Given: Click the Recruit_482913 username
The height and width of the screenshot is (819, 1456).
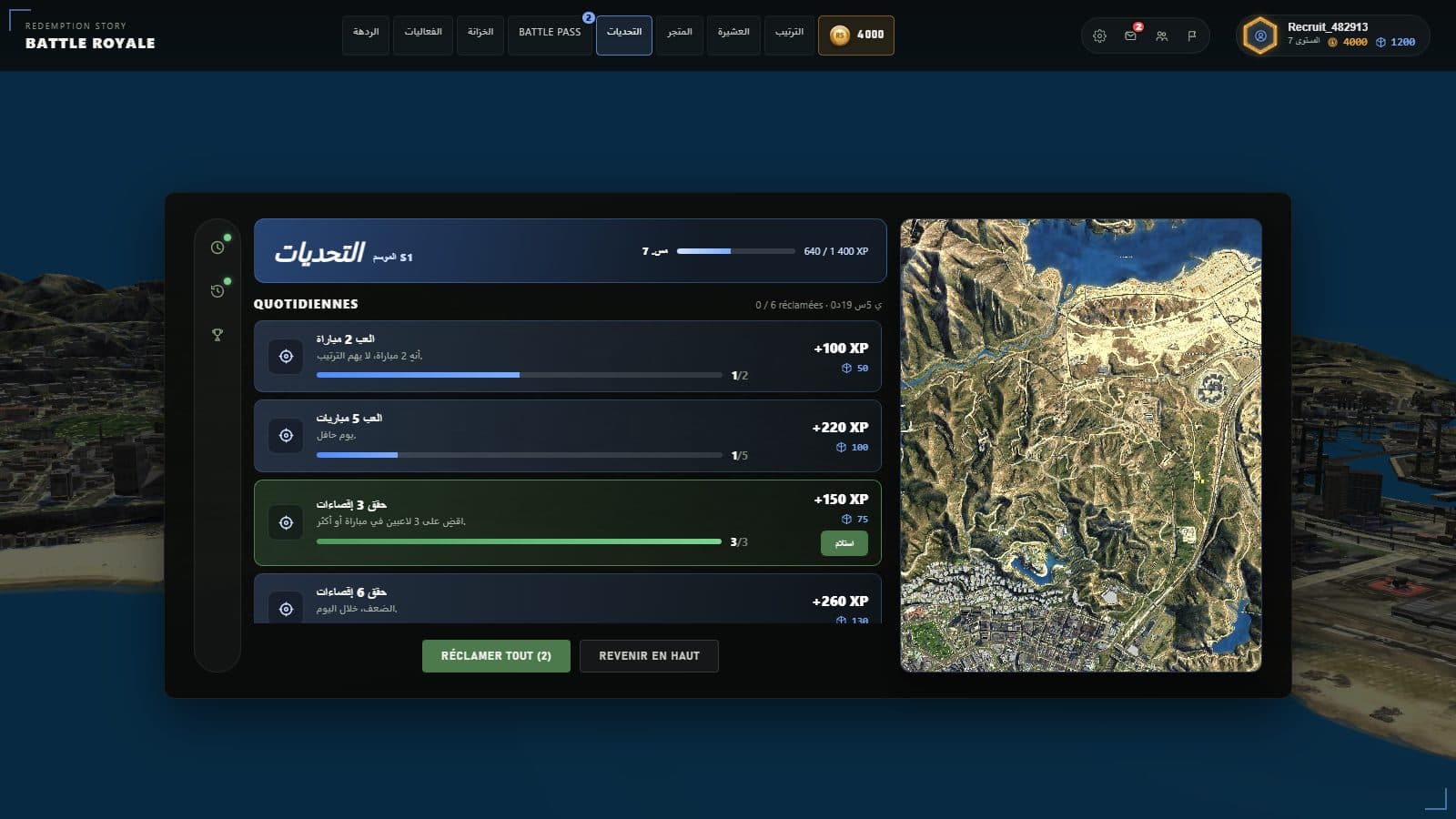Looking at the screenshot, I should point(1328,27).
